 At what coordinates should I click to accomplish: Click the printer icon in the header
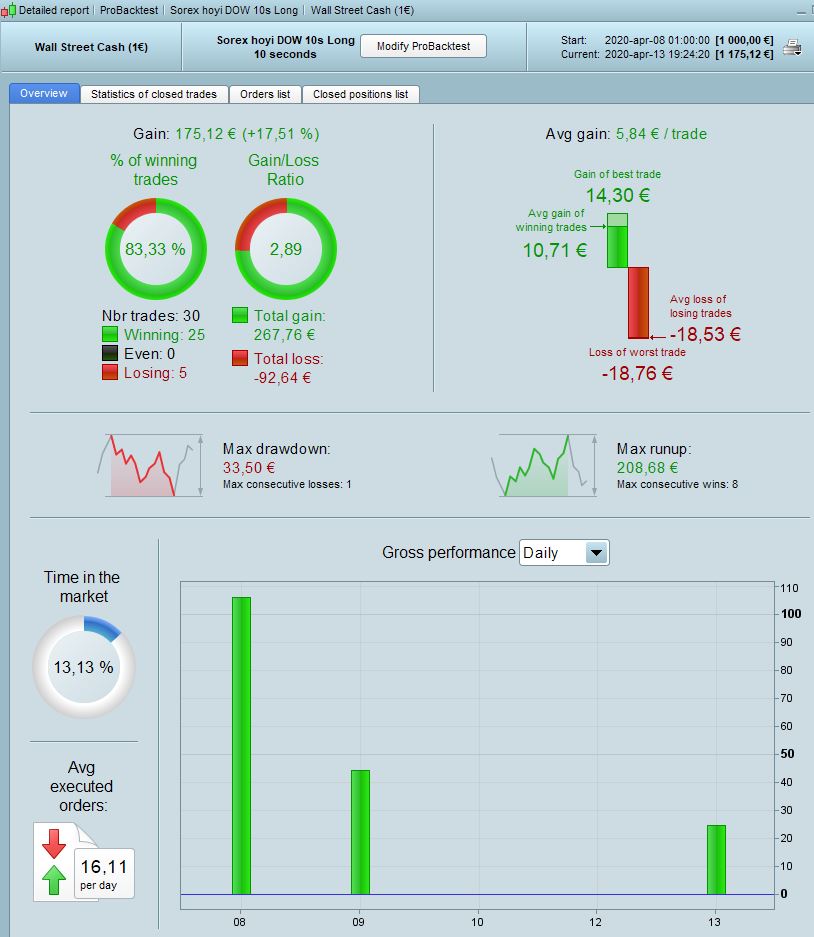tap(792, 47)
